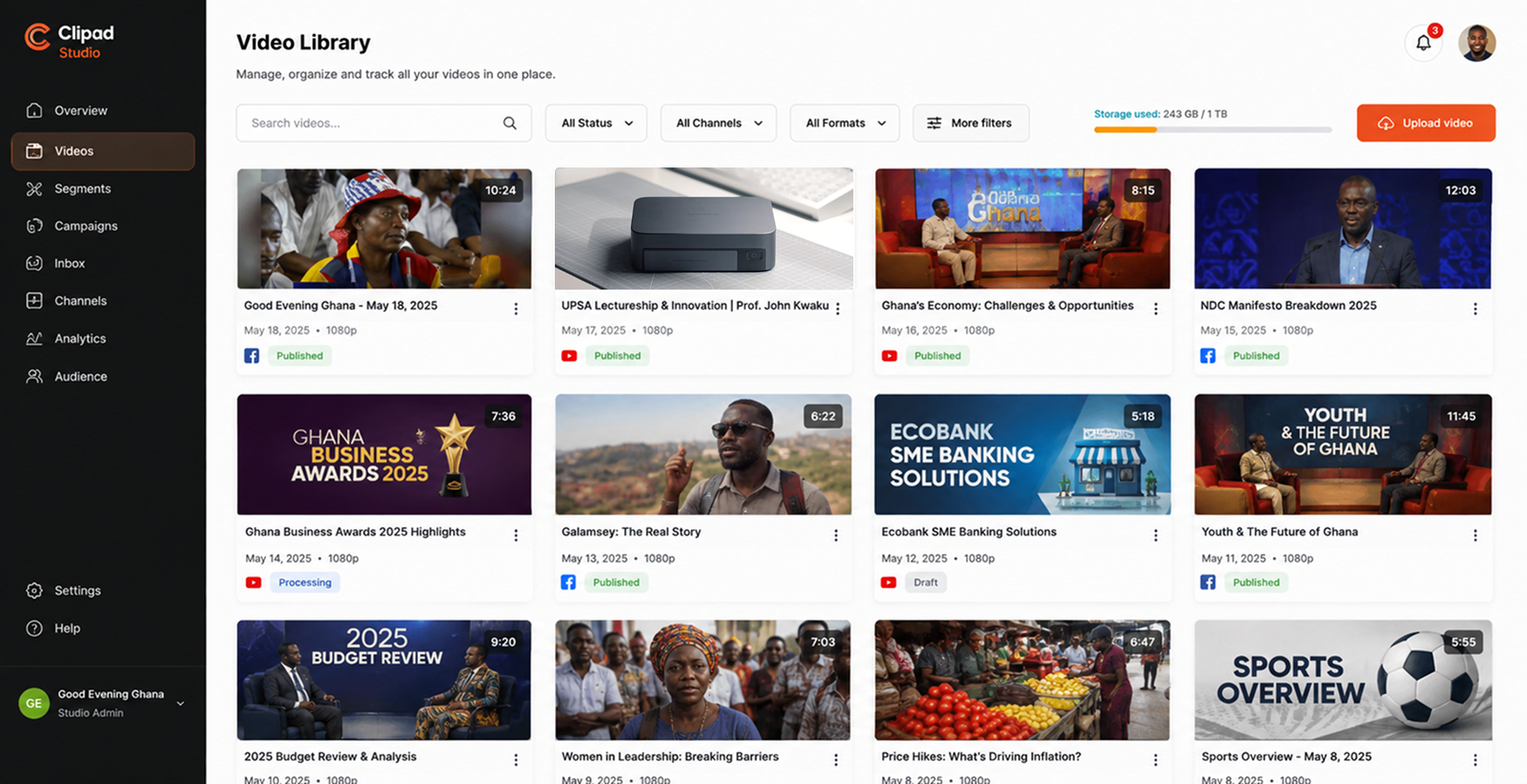
Task: Open the notifications bell
Action: pyautogui.click(x=1423, y=43)
